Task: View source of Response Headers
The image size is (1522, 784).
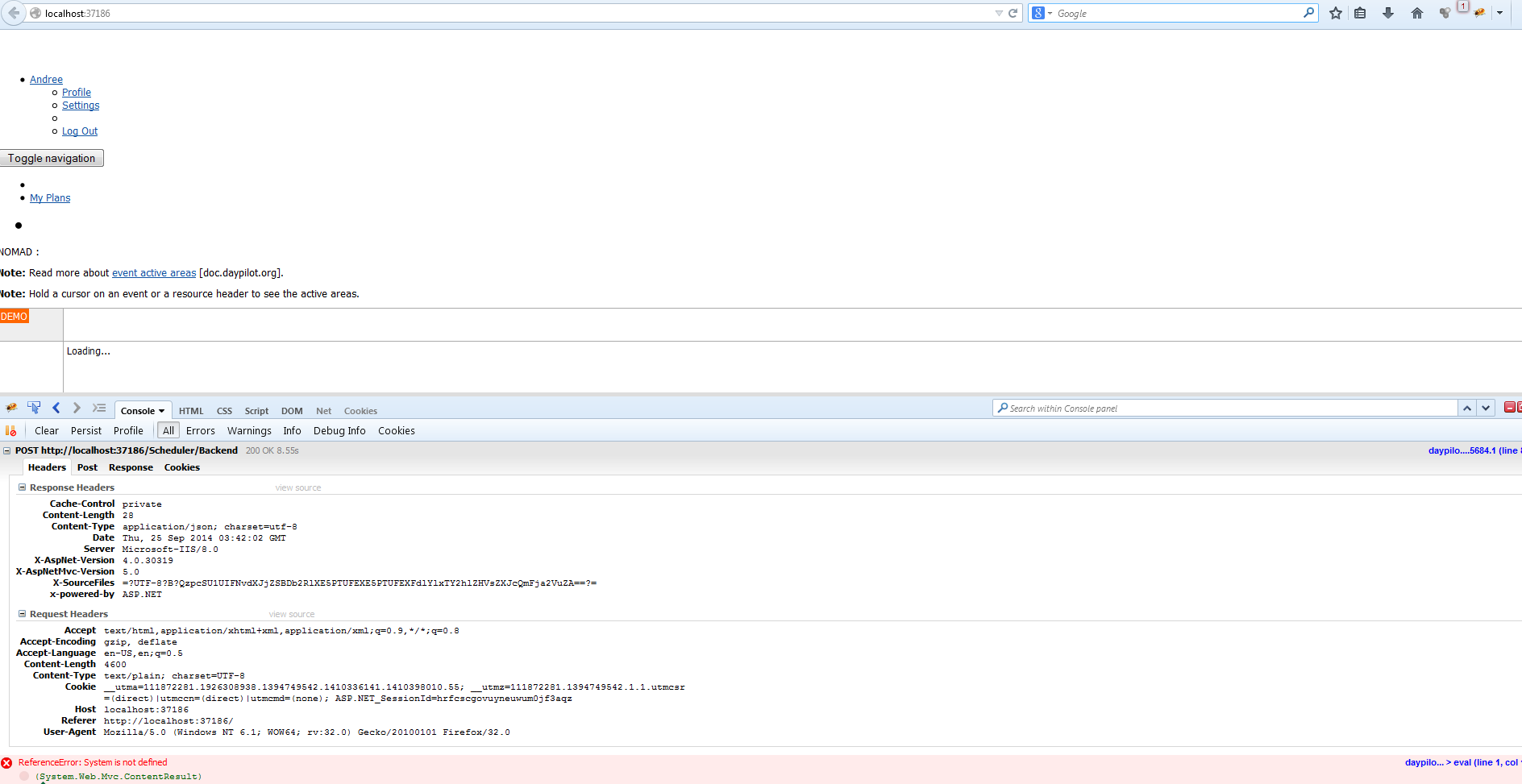Action: 298,488
